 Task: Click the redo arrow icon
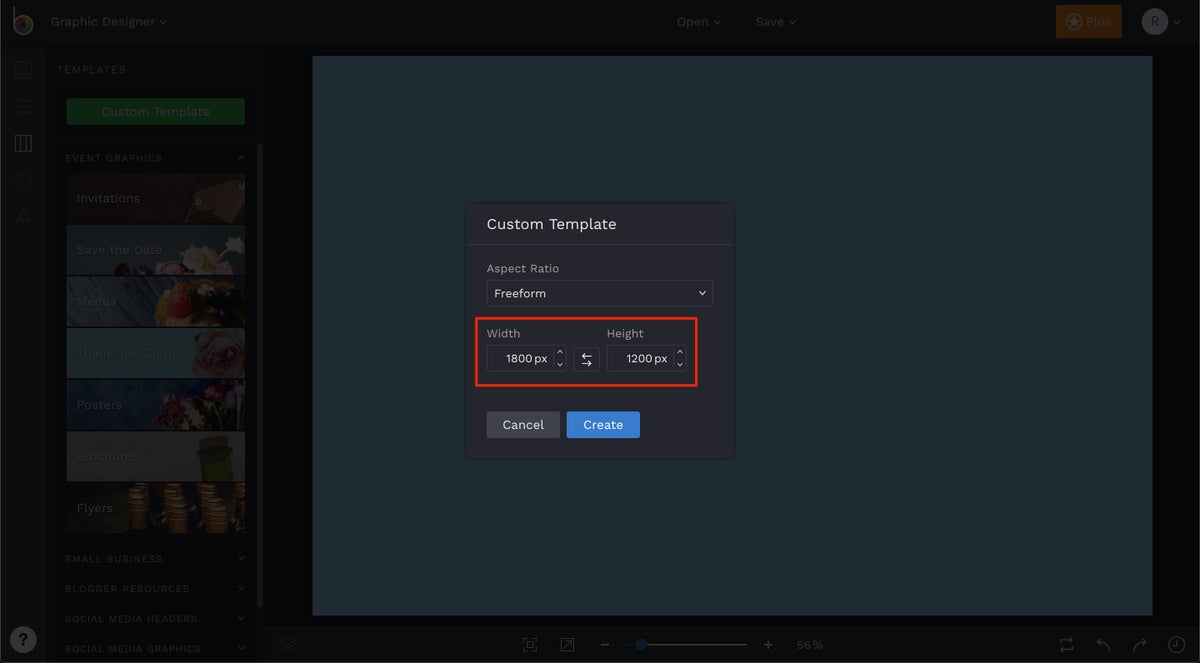point(1140,645)
